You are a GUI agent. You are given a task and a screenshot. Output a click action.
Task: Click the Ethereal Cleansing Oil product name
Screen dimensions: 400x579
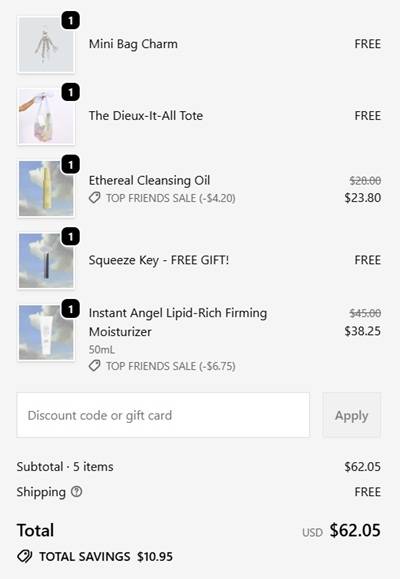149,181
